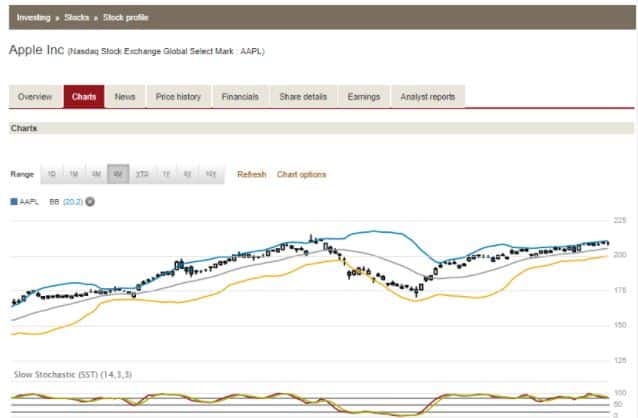The image size is (638, 418).
Task: Click the Investing breadcrumb link
Action: [x=34, y=17]
